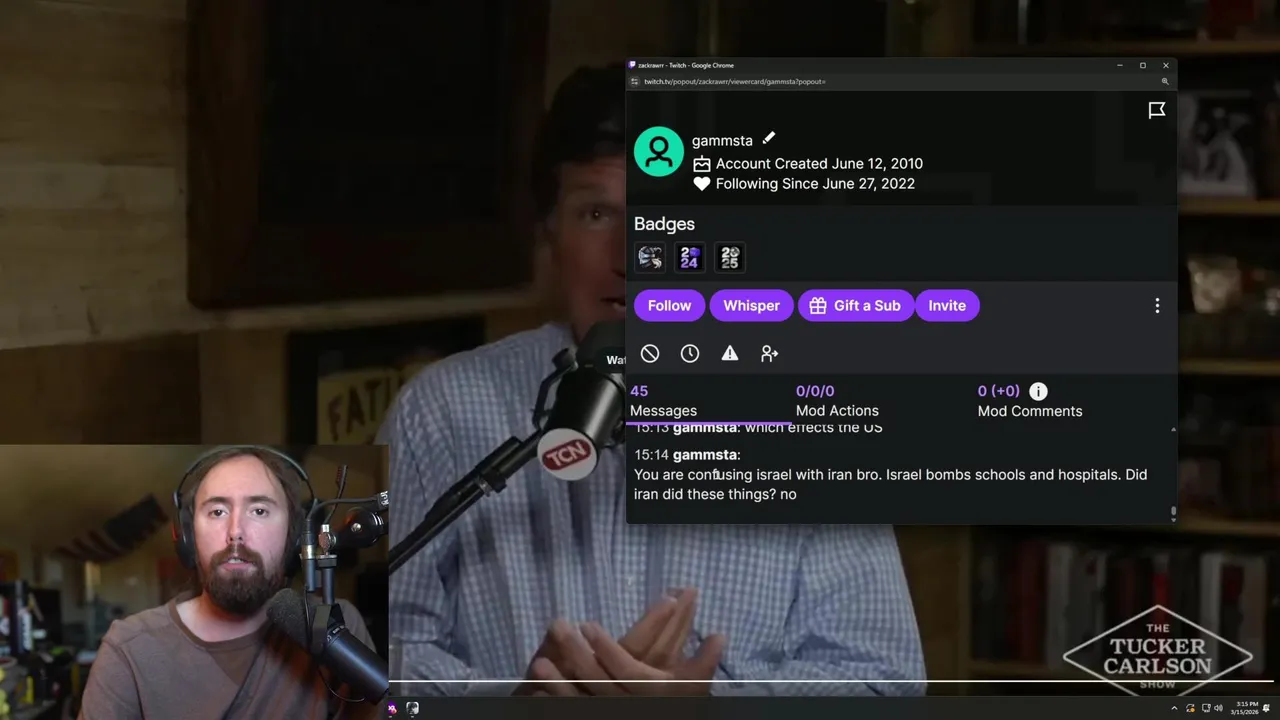Viewport: 1280px width, 720px height.
Task: Click the report flag icon in viewer card
Action: (x=1157, y=110)
